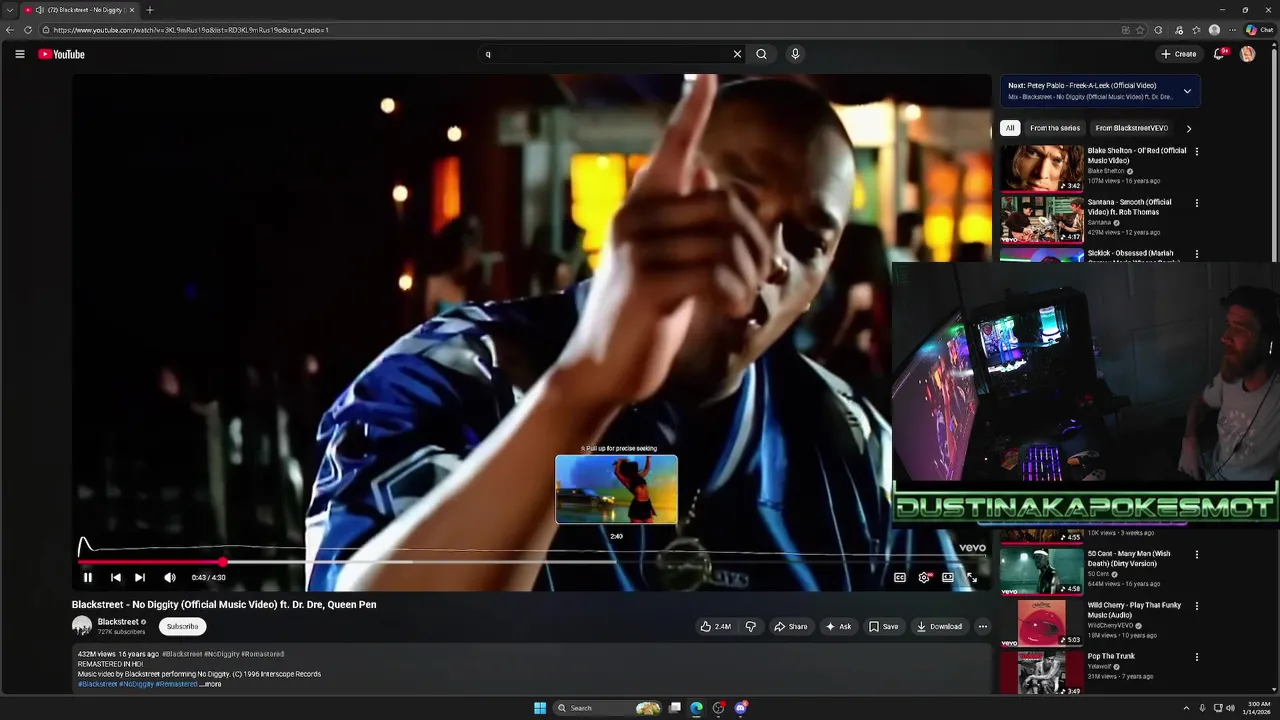1280x720 pixels.
Task: Switch to the Blackstreet - No Diggity tab
Action: tap(78, 10)
